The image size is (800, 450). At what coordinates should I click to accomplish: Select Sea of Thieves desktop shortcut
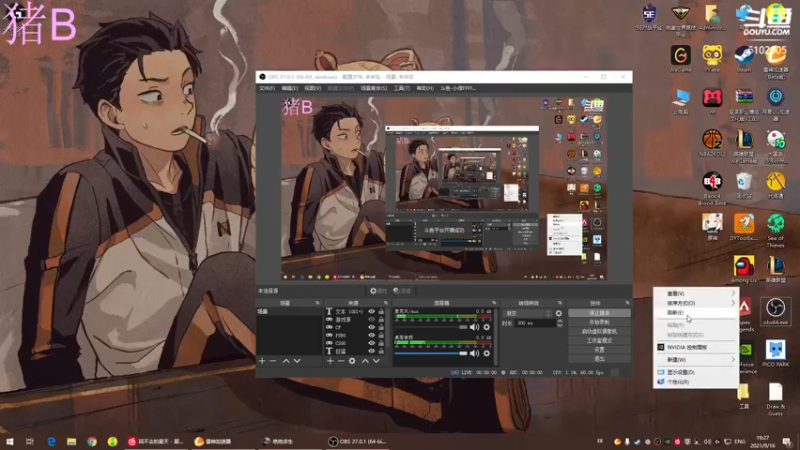coord(776,230)
